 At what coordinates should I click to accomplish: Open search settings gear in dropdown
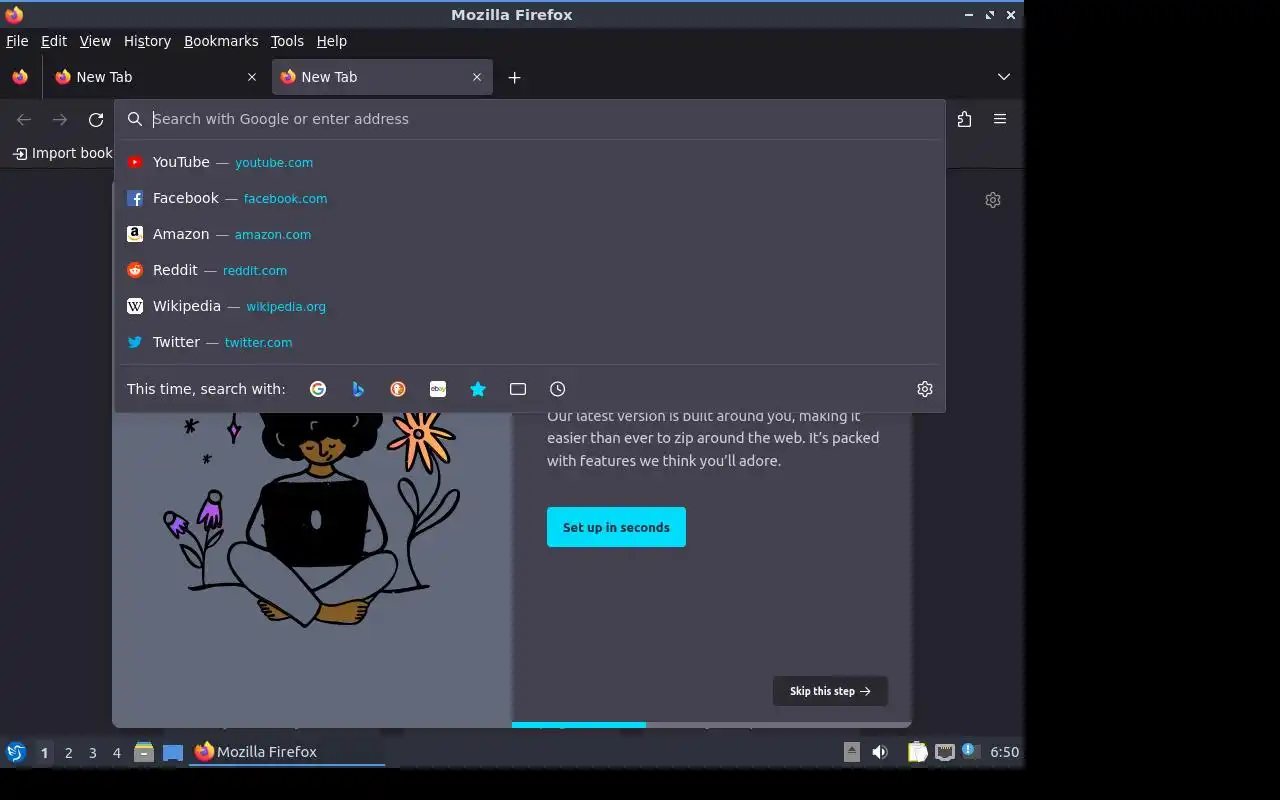925,389
